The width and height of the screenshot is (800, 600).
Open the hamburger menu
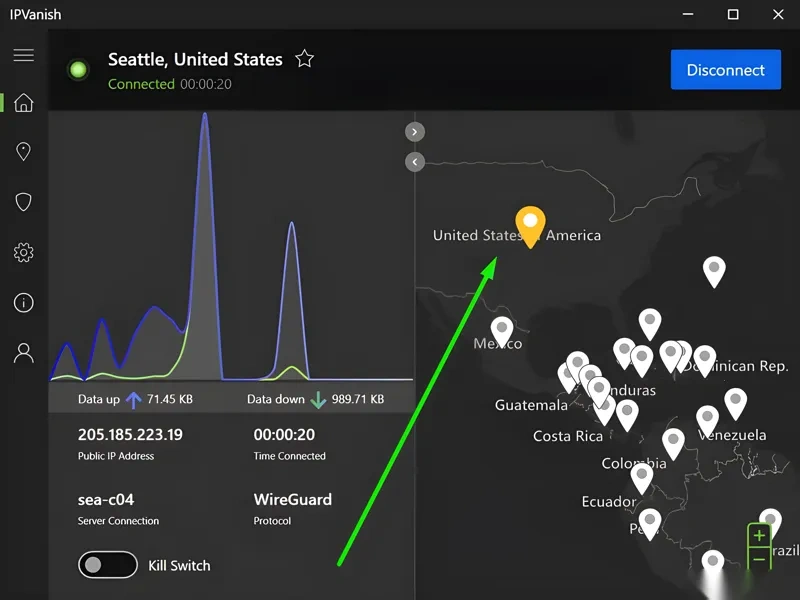(23, 55)
